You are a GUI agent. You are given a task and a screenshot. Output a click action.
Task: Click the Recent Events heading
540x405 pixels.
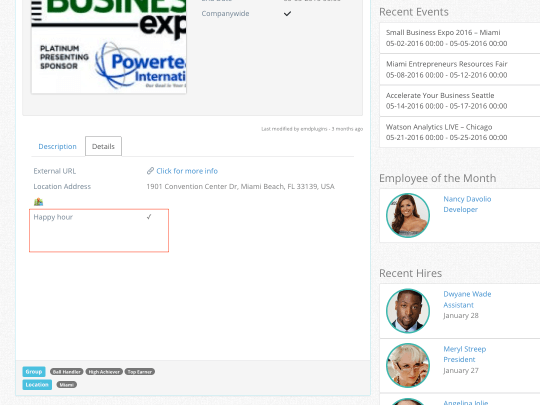[414, 12]
